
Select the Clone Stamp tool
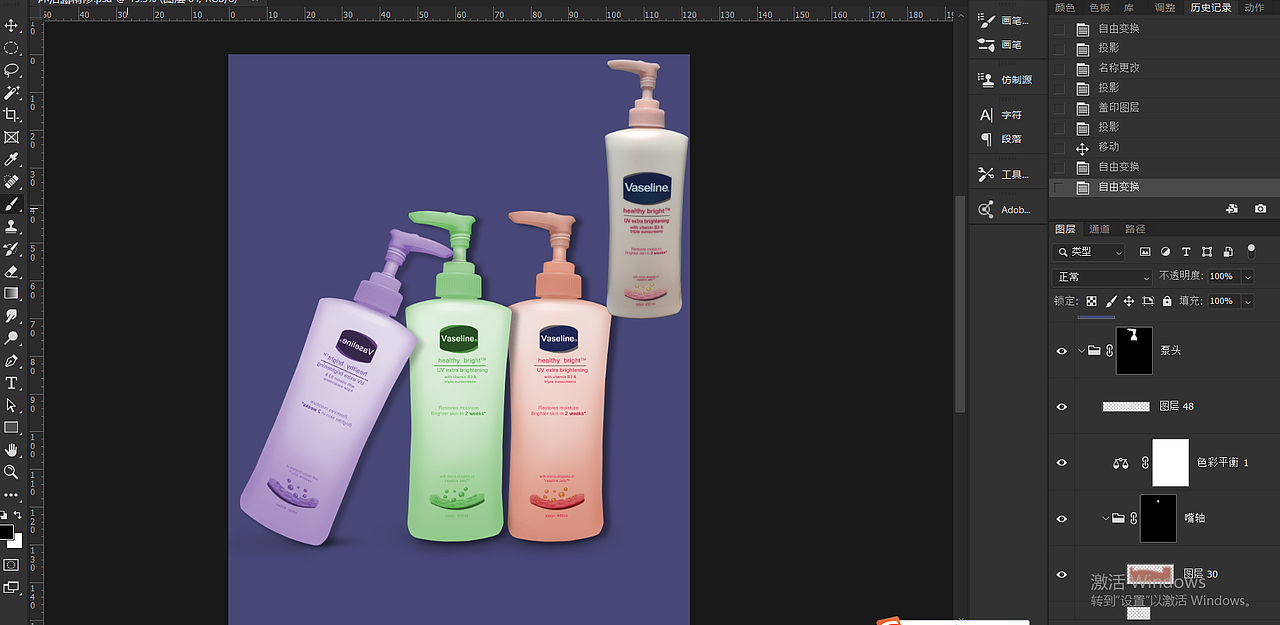[x=12, y=227]
